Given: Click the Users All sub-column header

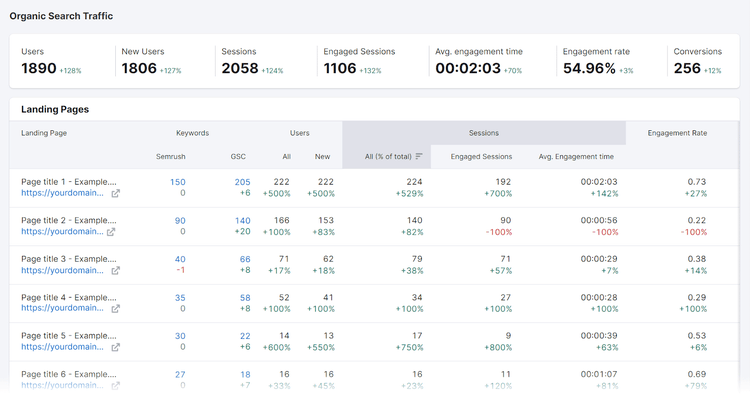Looking at the screenshot, I should tap(287, 156).
